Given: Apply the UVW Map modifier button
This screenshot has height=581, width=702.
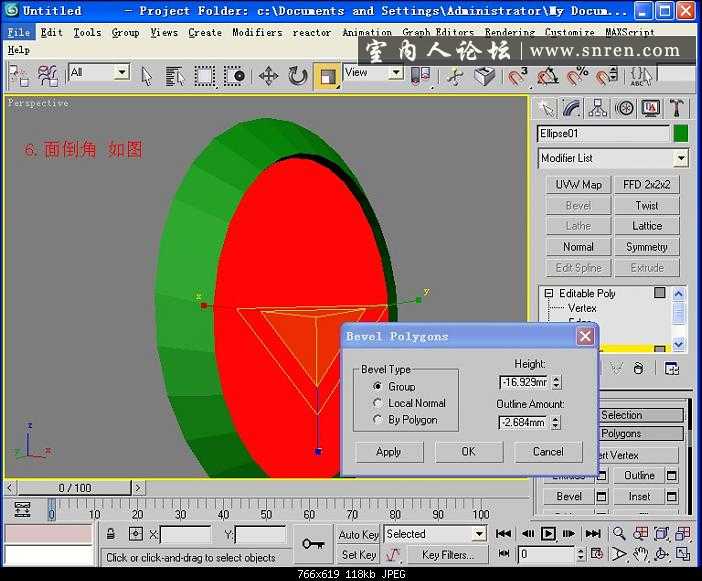Looking at the screenshot, I should [x=578, y=184].
